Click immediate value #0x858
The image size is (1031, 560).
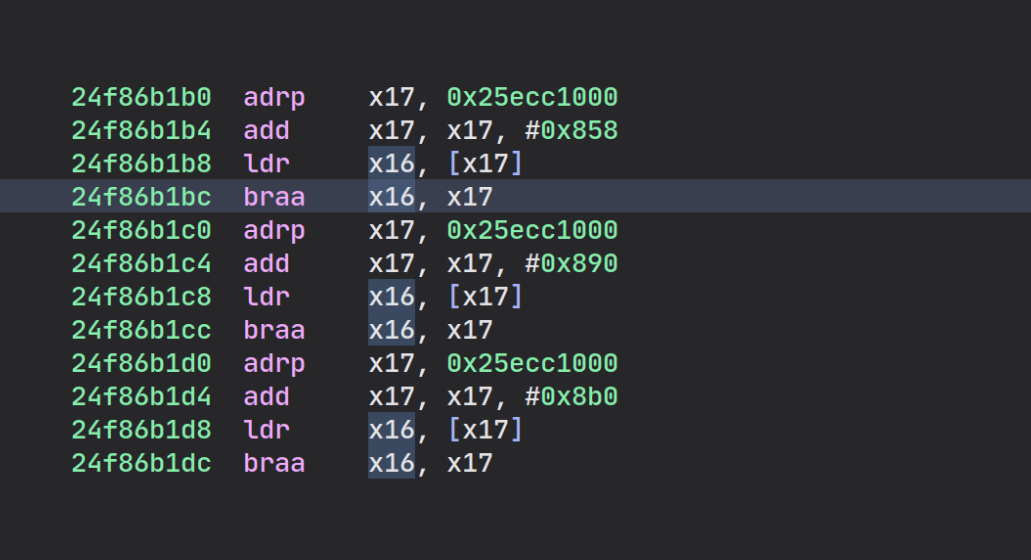click(571, 130)
